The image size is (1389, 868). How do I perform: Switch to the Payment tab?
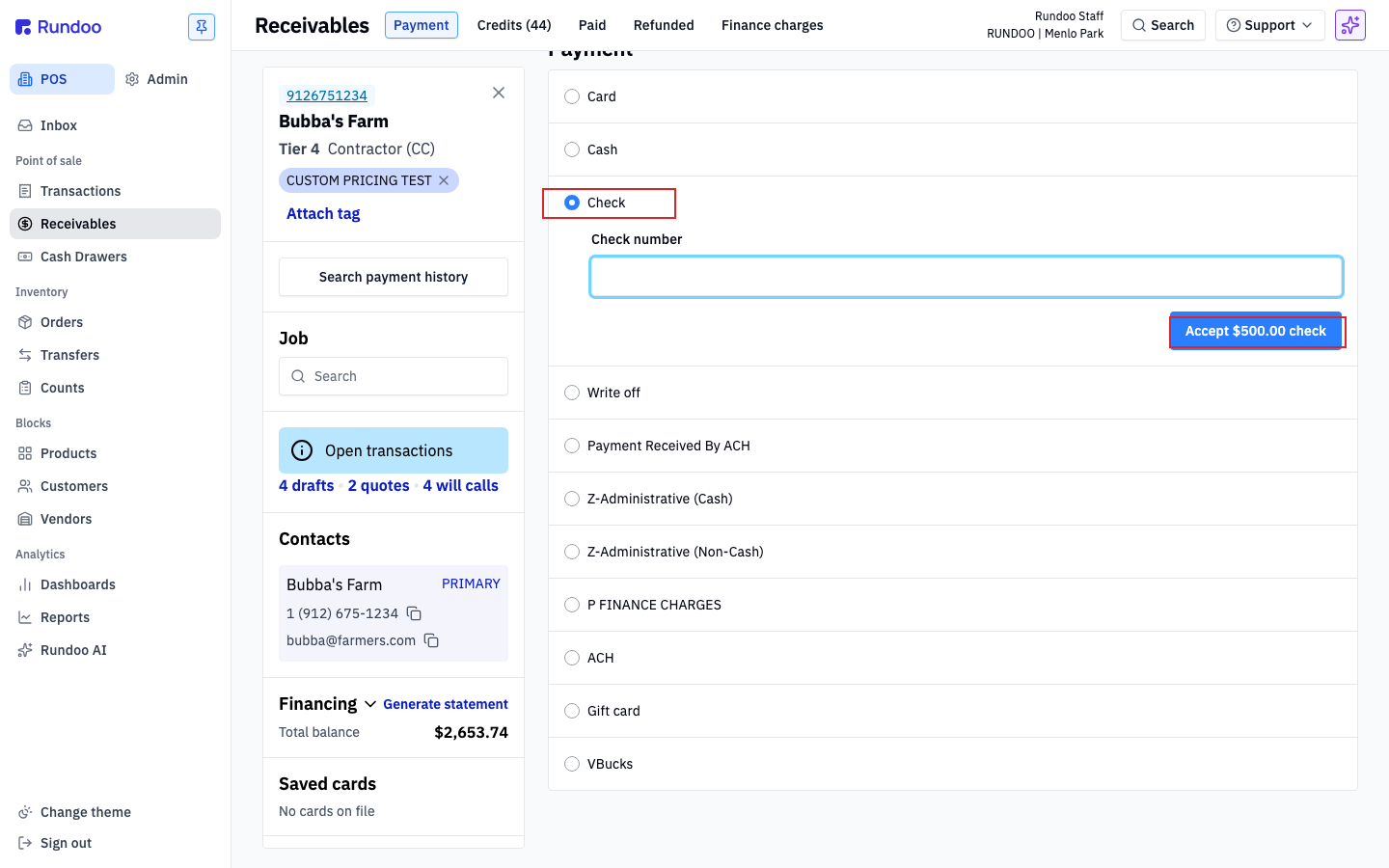(x=422, y=25)
